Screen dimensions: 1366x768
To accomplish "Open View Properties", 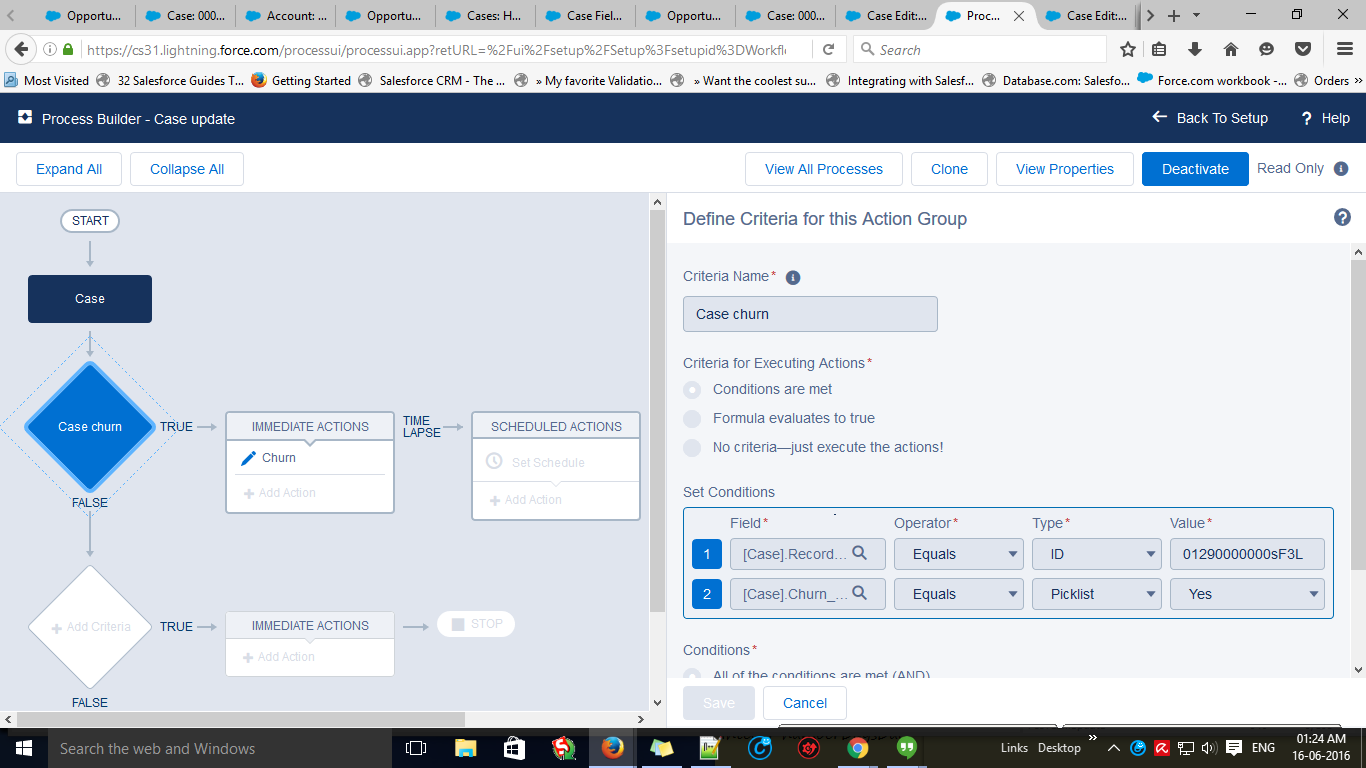I will point(1065,169).
